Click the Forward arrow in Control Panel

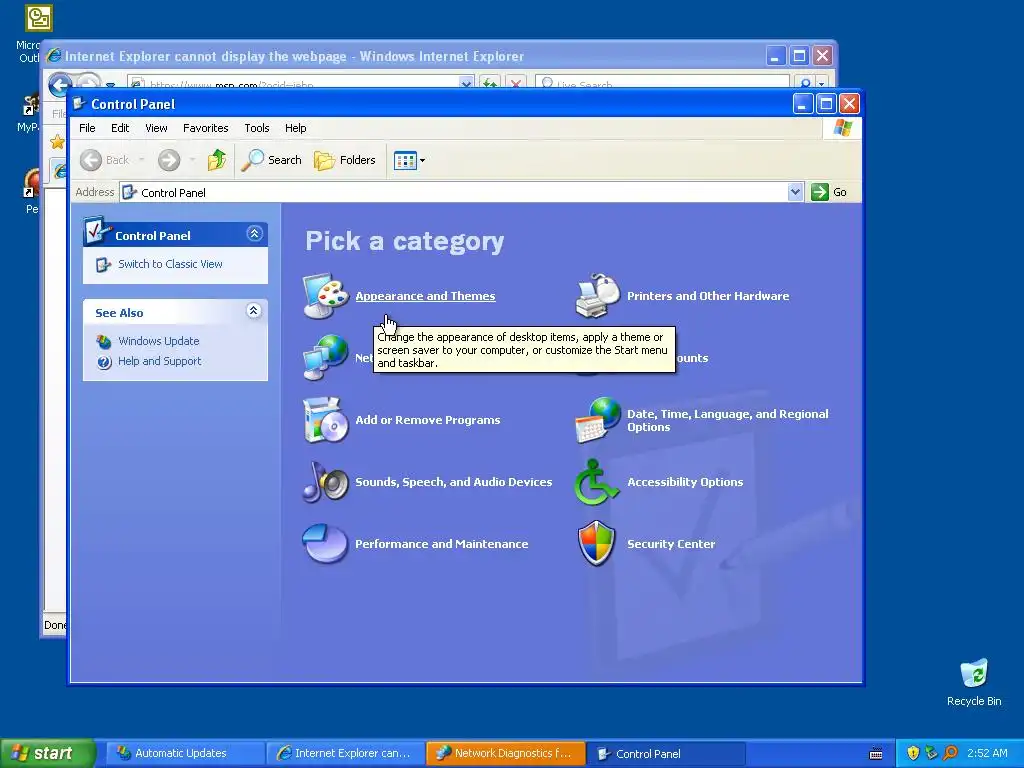click(x=169, y=160)
